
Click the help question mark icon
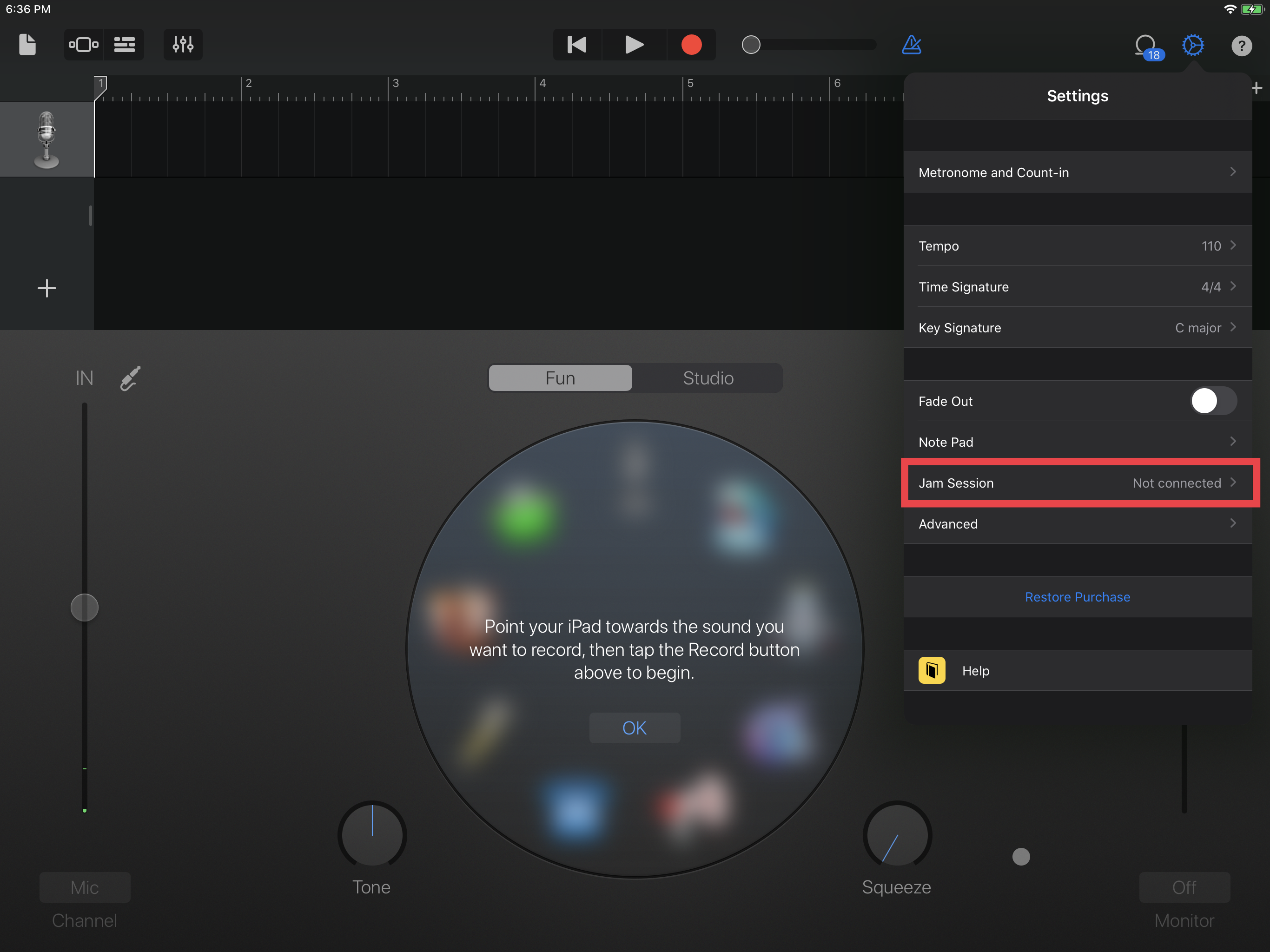[x=1241, y=46]
